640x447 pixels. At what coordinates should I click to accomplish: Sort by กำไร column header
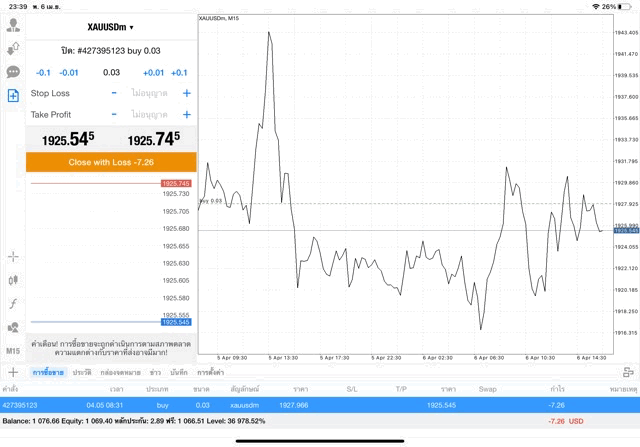[557, 389]
